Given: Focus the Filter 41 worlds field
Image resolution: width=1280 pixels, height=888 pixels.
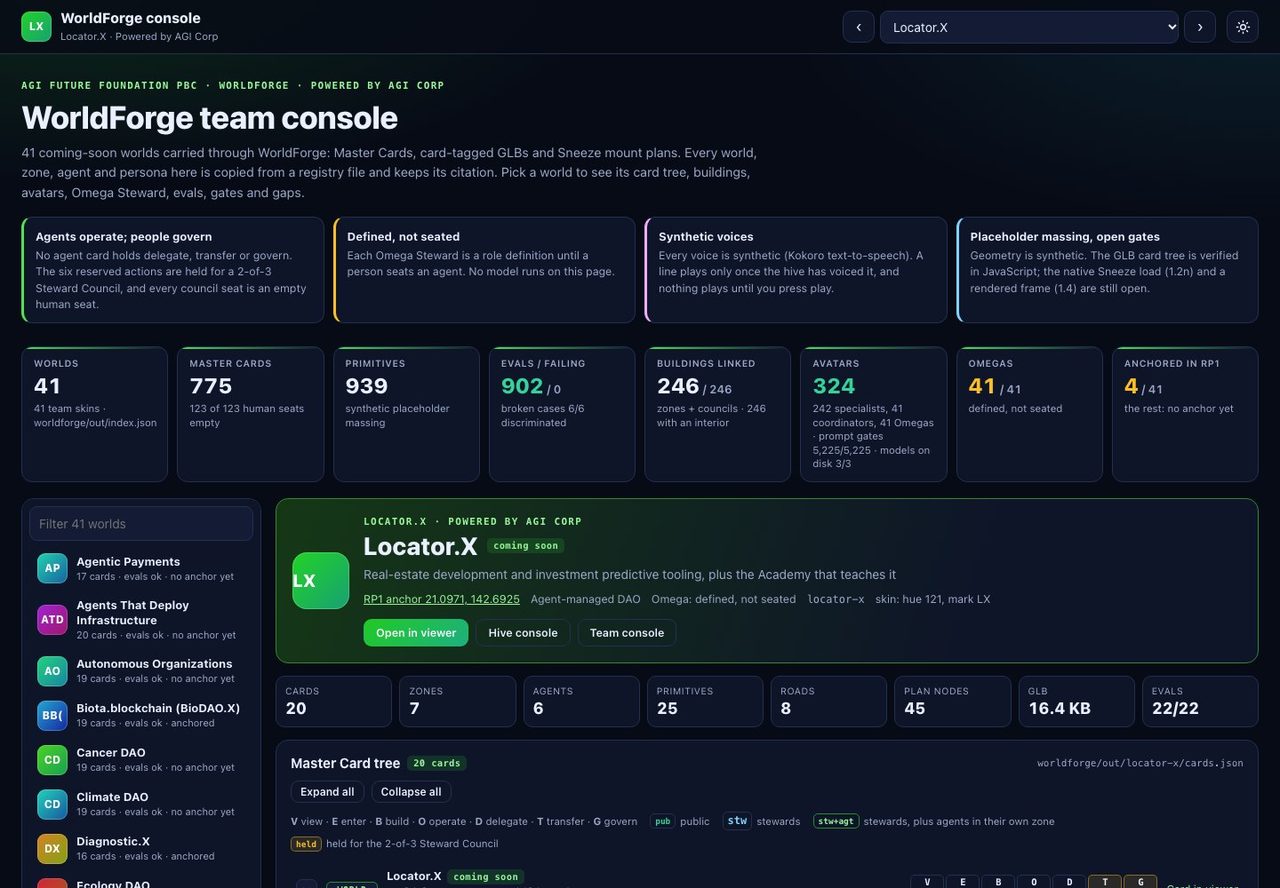Looking at the screenshot, I should coord(141,524).
